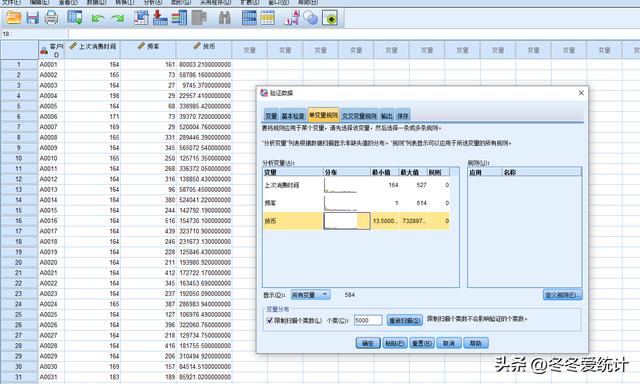Click the 帮助 button in dialog
The width and height of the screenshot is (640, 384).
tap(476, 343)
